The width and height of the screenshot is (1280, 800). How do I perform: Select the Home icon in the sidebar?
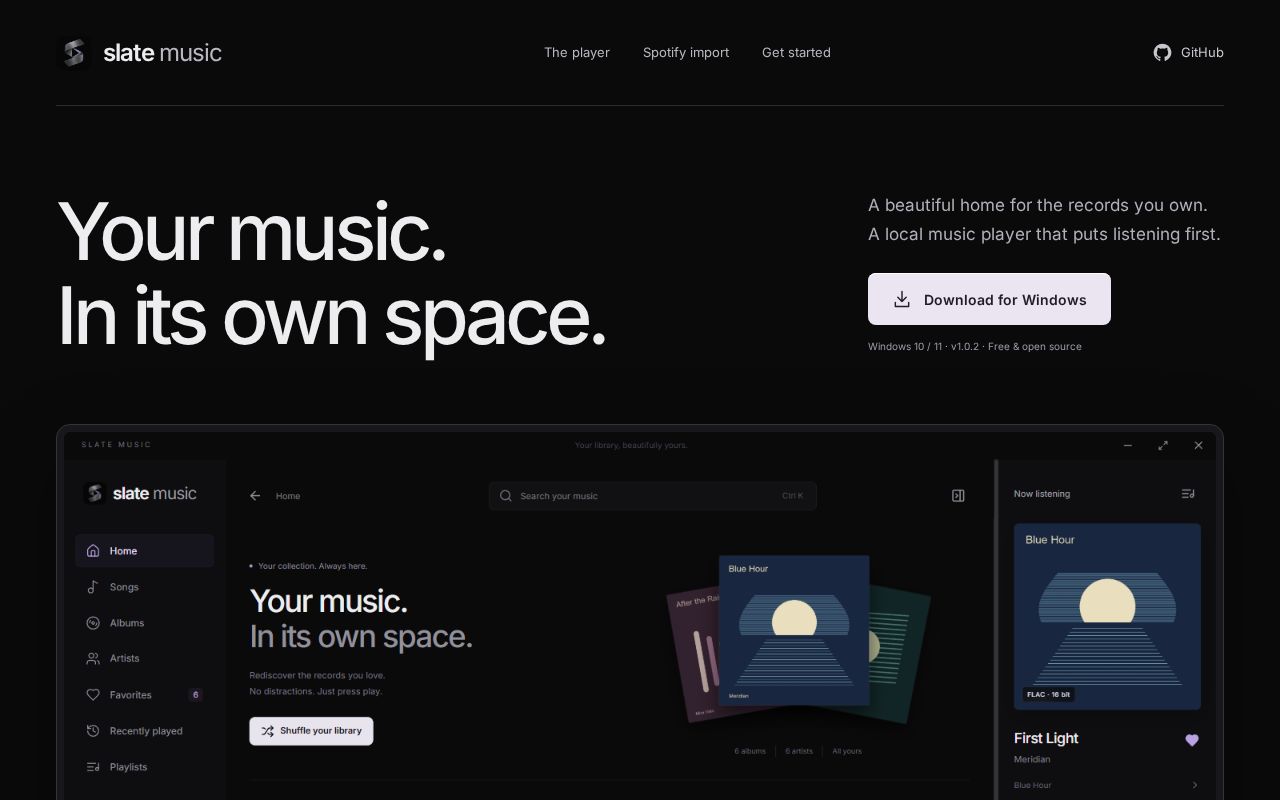pyautogui.click(x=93, y=550)
